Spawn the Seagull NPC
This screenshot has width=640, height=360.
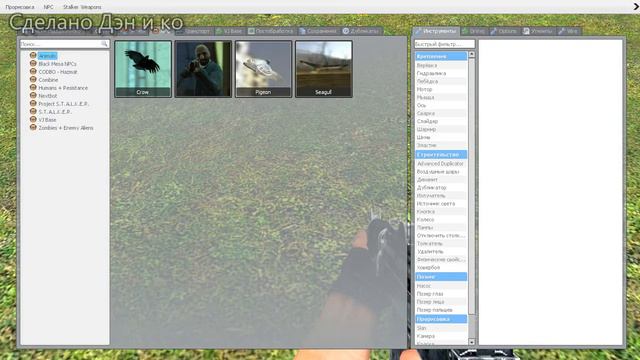tap(323, 69)
